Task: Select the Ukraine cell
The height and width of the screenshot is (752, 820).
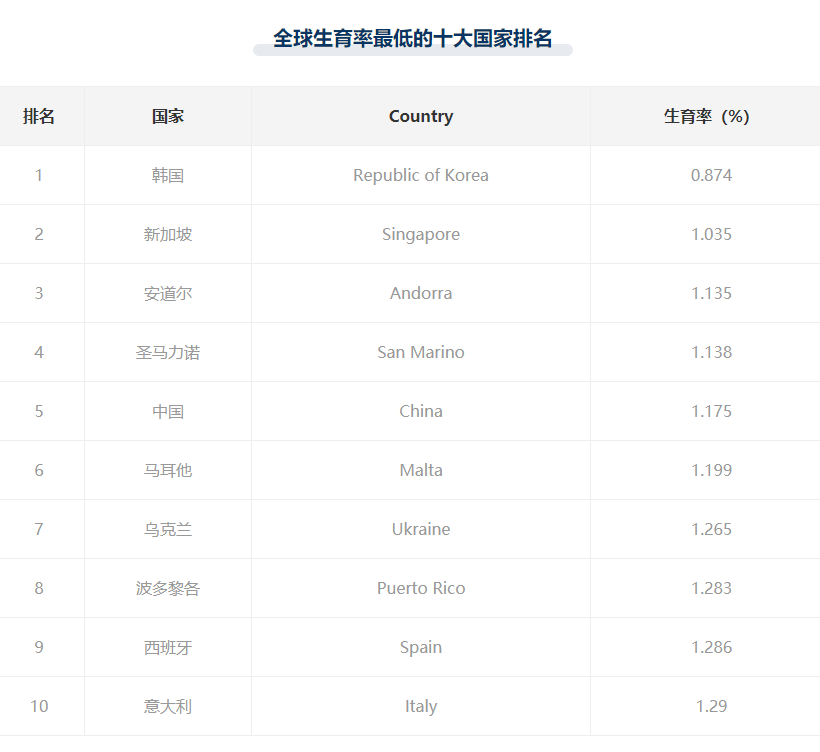Action: [x=421, y=530]
